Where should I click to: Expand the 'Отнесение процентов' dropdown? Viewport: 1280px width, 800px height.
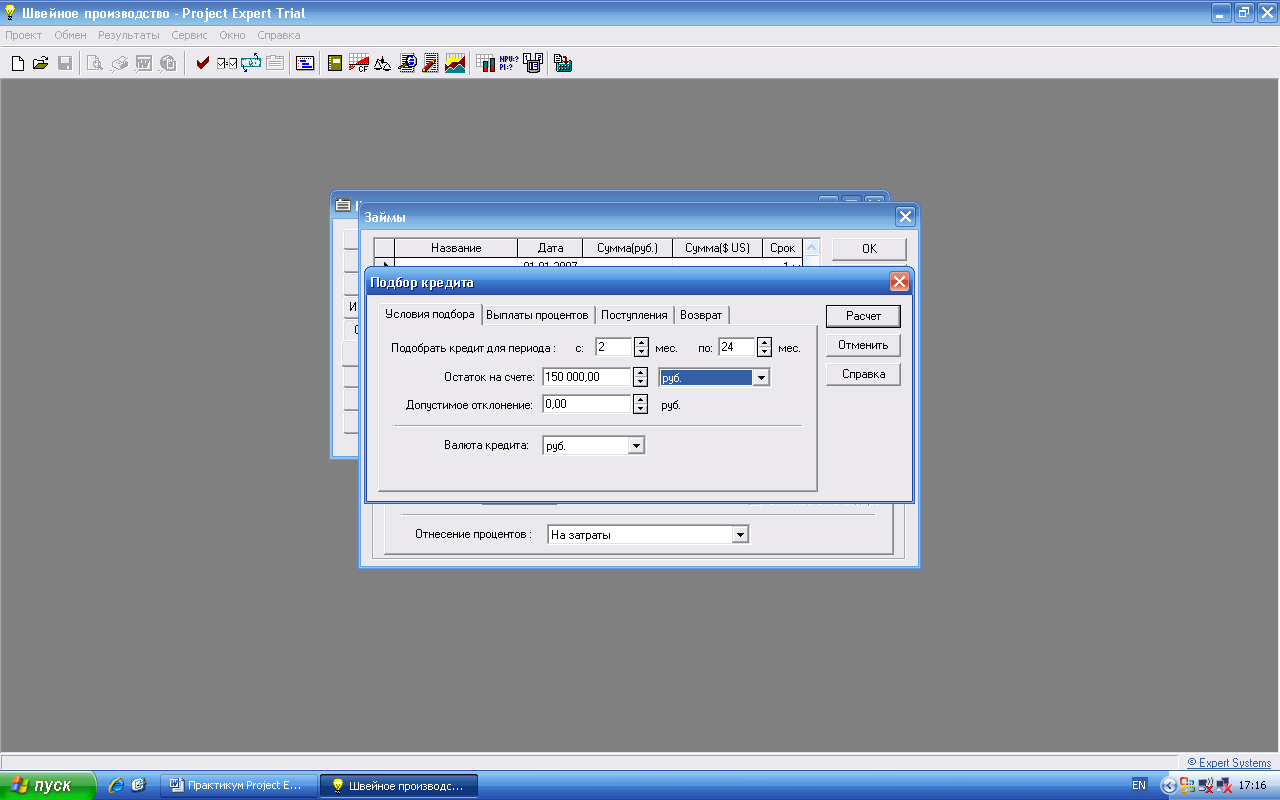[740, 535]
